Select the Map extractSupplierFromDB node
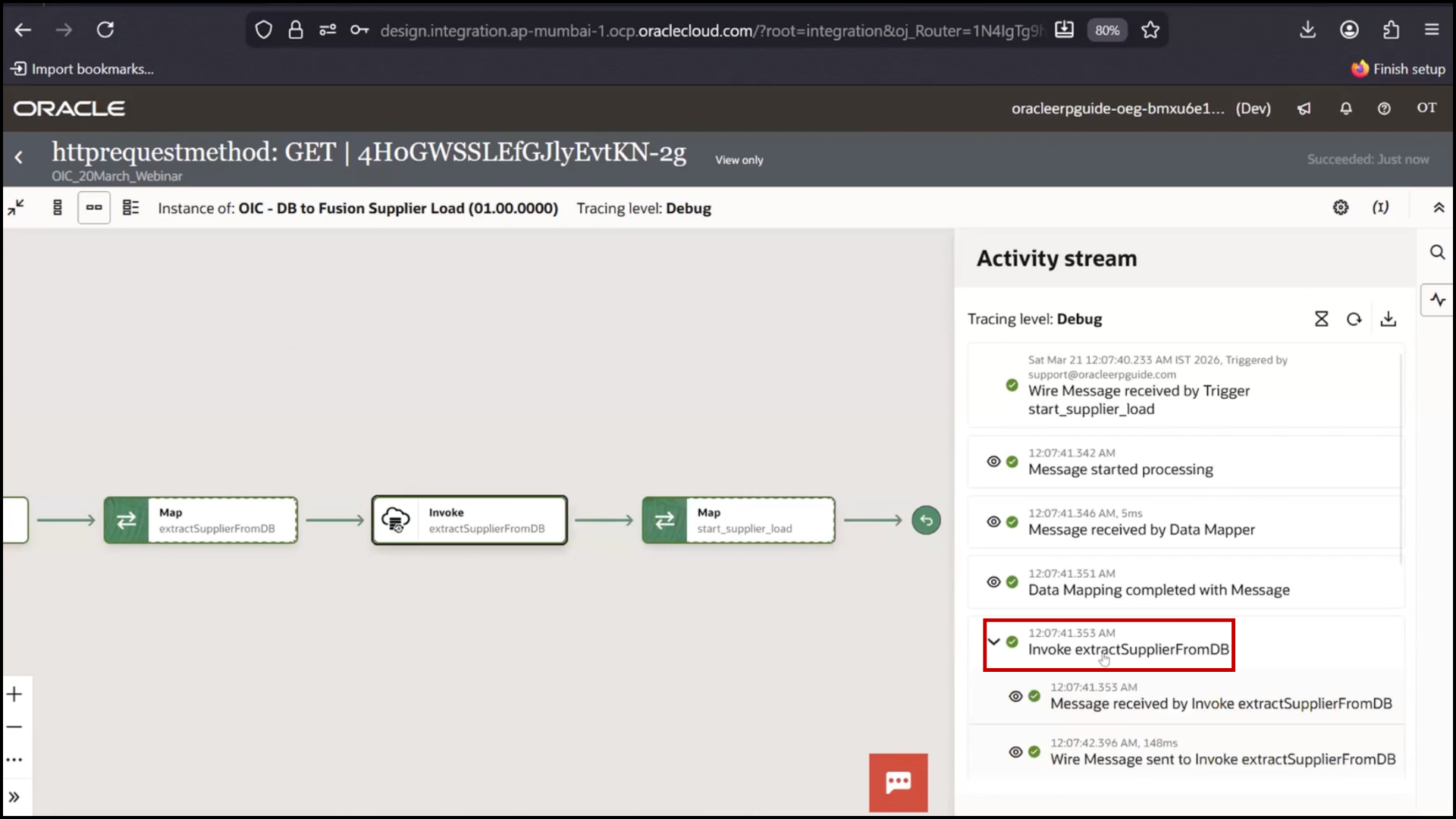The width and height of the screenshot is (1456, 819). point(201,520)
